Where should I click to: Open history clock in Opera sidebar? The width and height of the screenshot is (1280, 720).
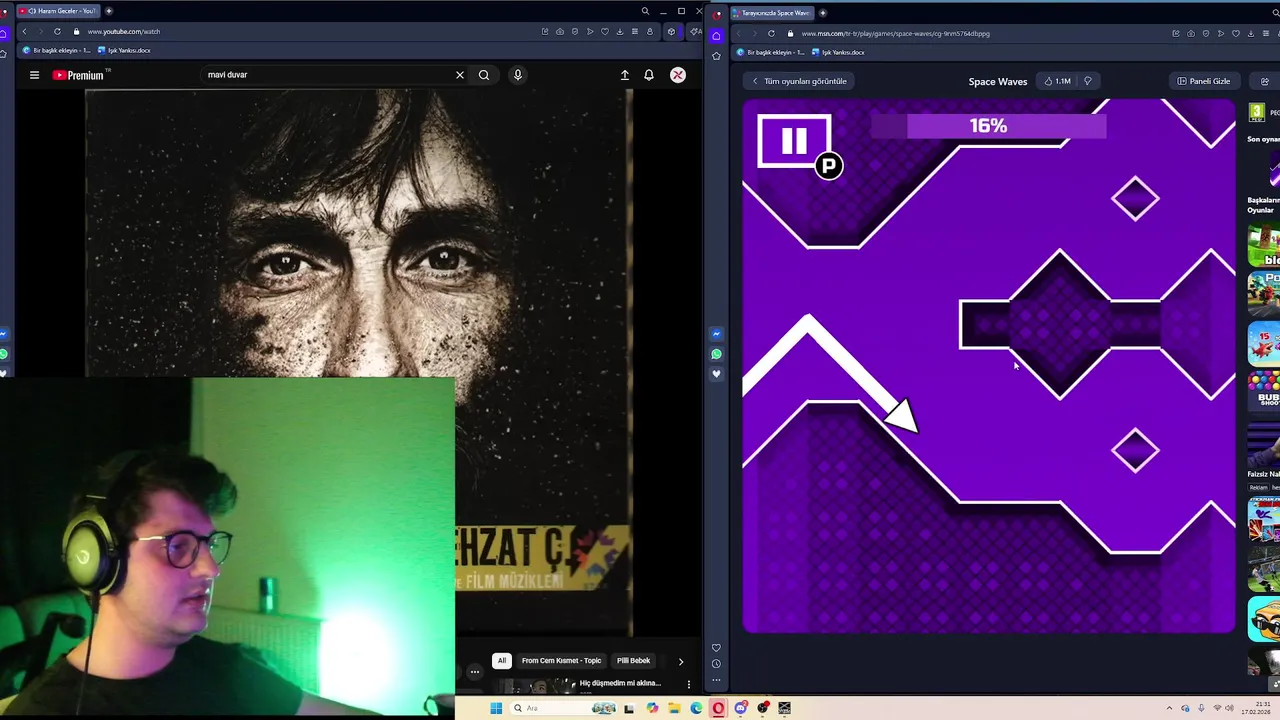point(716,664)
